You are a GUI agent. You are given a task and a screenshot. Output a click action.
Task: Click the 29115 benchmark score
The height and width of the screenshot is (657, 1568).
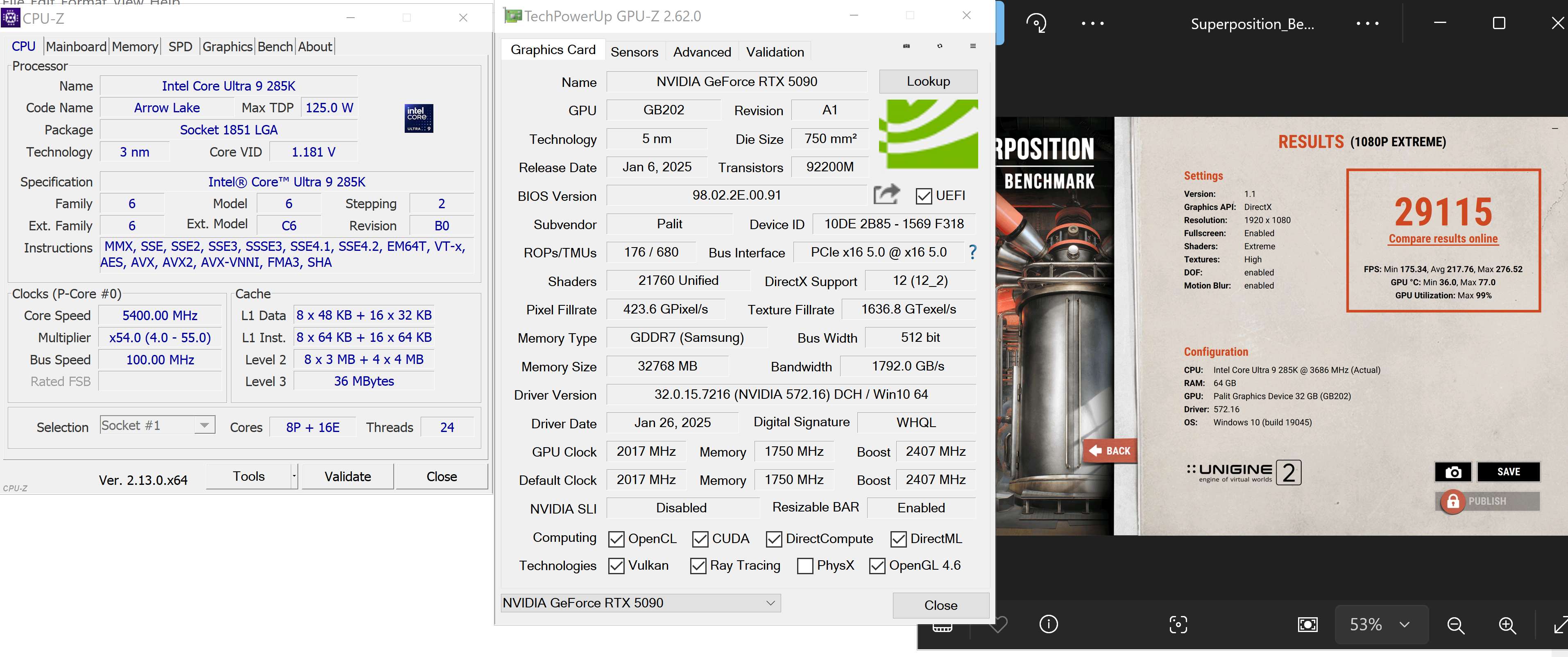pyautogui.click(x=1443, y=211)
